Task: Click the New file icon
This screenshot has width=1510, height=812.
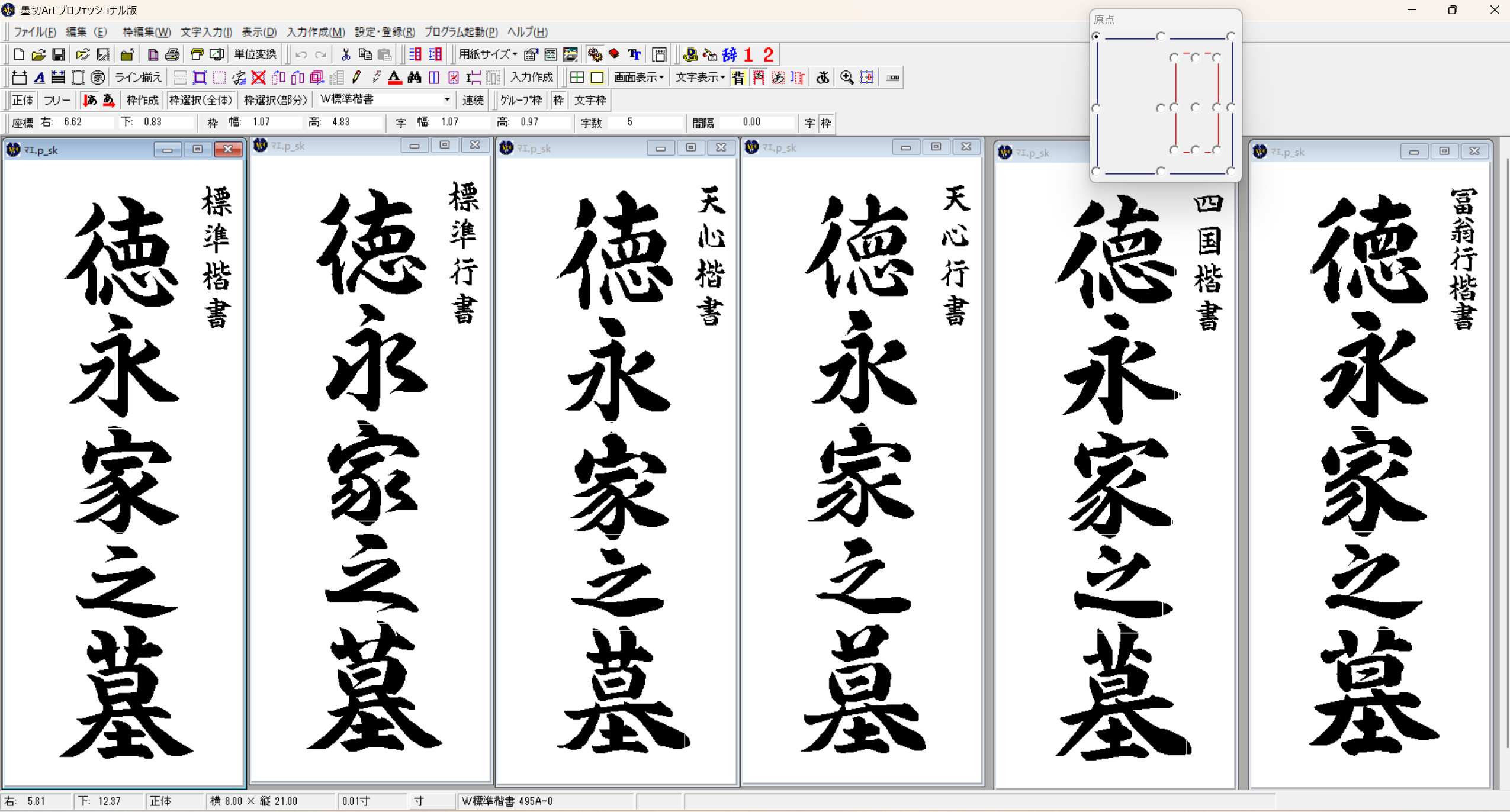Action: (18, 54)
